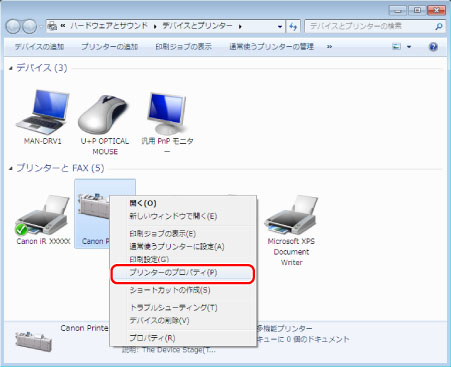Click the MAN-DRV1 laptop device icon

(x=43, y=112)
